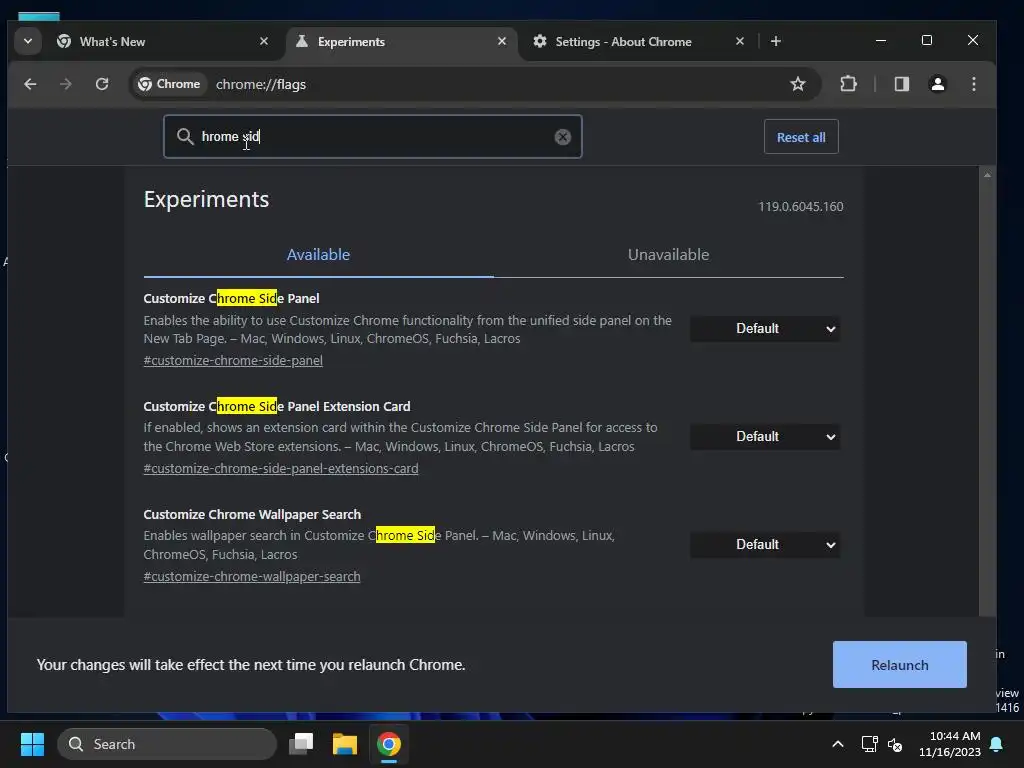Image resolution: width=1024 pixels, height=768 pixels.
Task: Click the Chrome site info chip
Action: coord(170,84)
